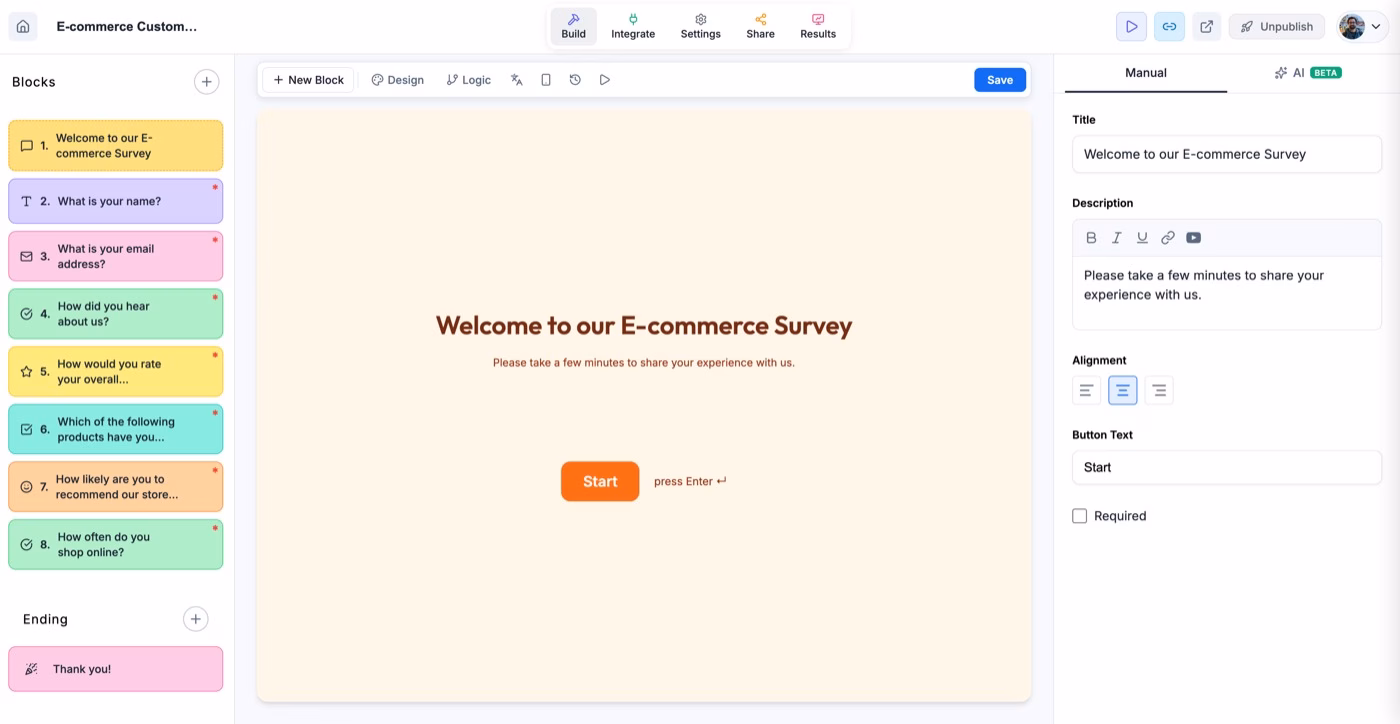This screenshot has height=724, width=1400.
Task: Copy the form link via chain icon
Action: coord(1169,27)
